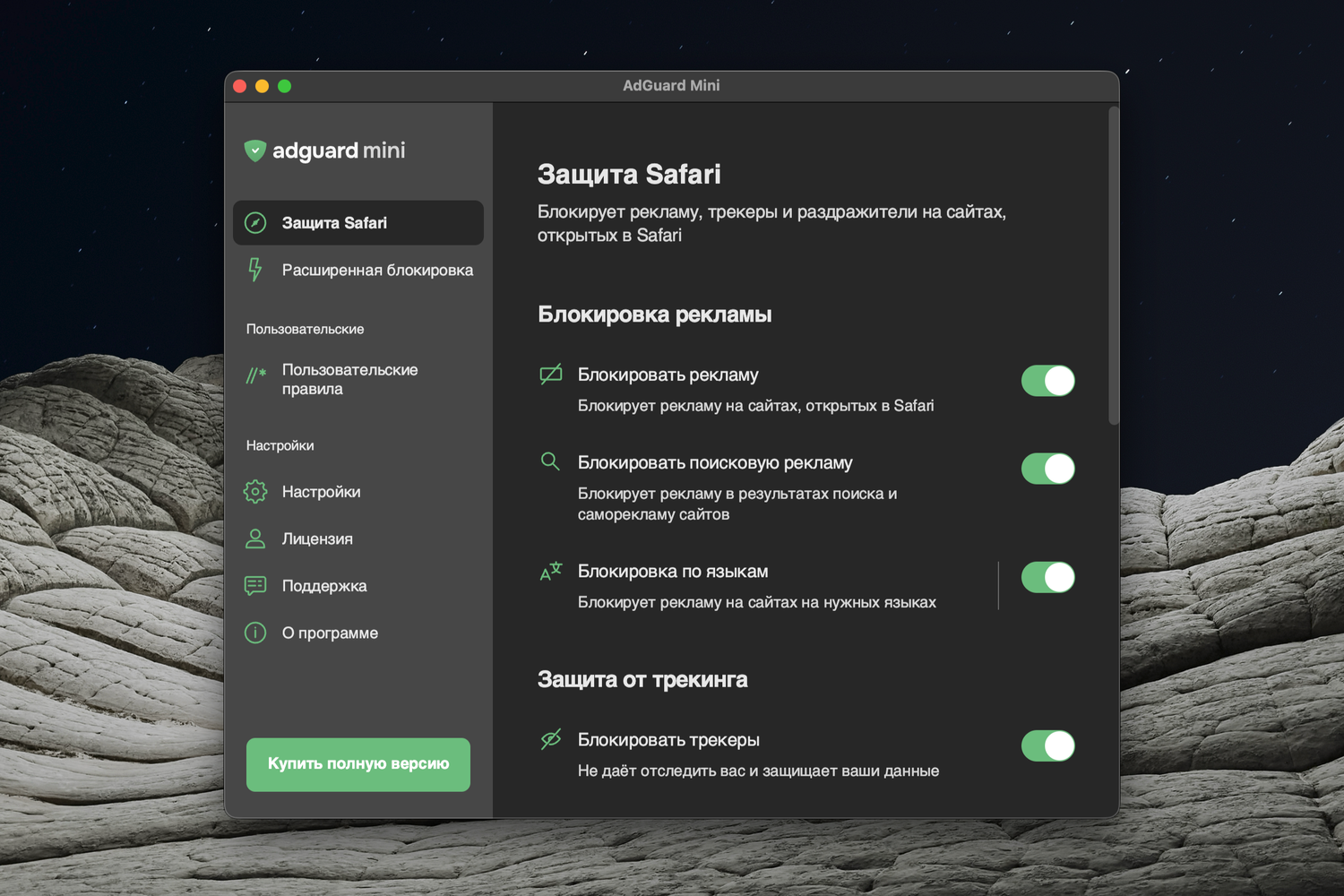
Task: Click the gear icon beside Настройки
Action: click(x=255, y=492)
